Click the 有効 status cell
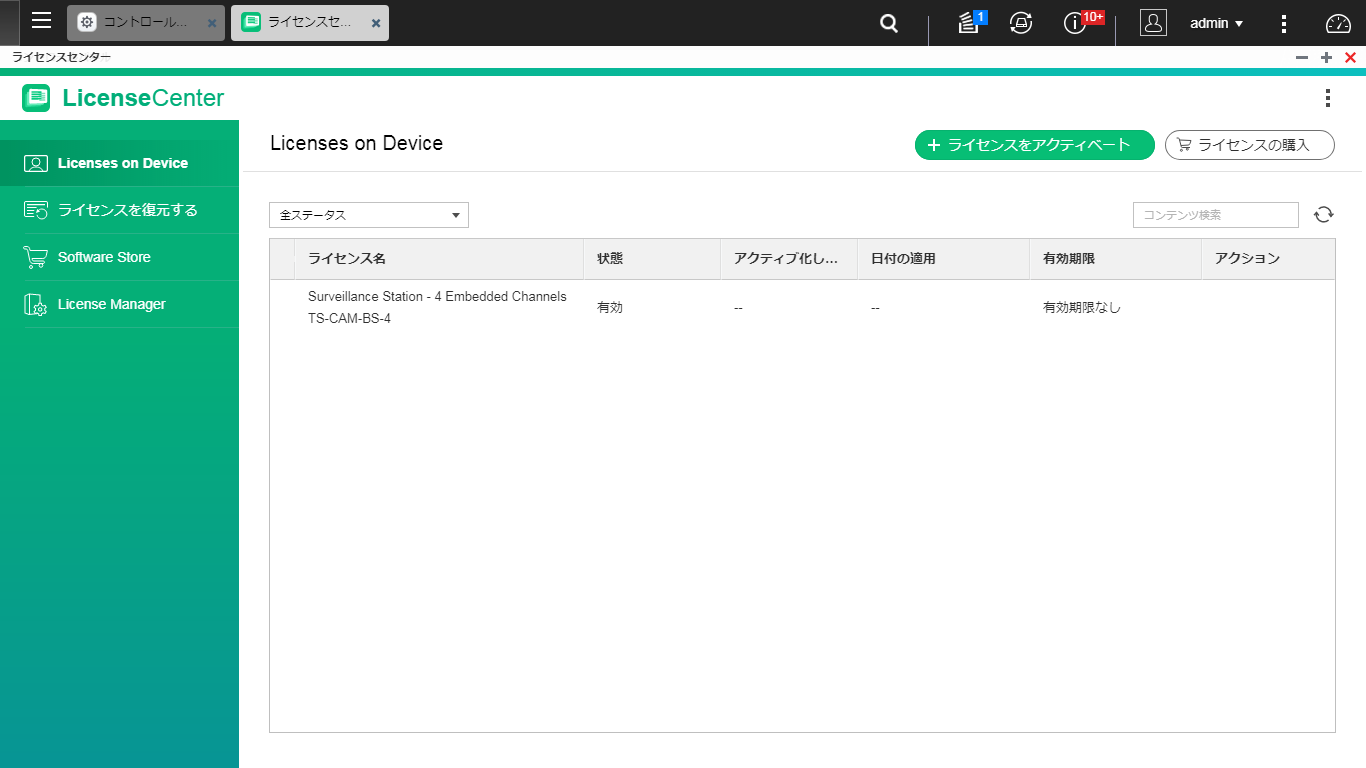Viewport: 1366px width, 768px height. pyautogui.click(x=610, y=308)
